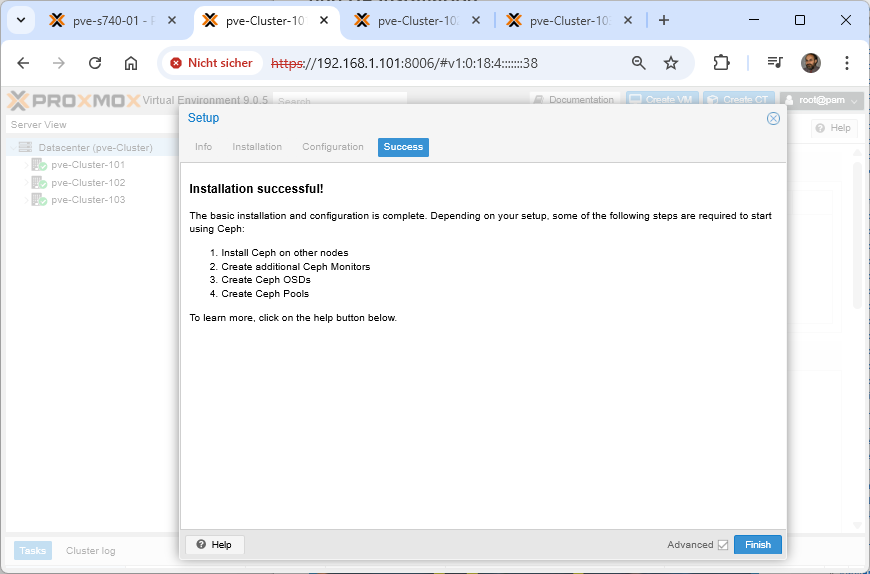Open the root@pam user dropdown

tap(821, 100)
